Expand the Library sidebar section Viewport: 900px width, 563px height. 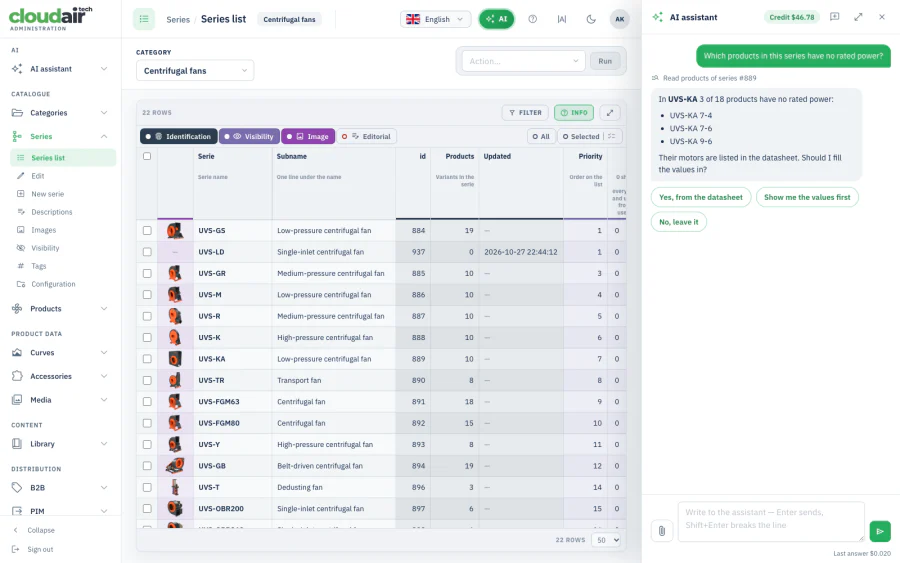60,444
